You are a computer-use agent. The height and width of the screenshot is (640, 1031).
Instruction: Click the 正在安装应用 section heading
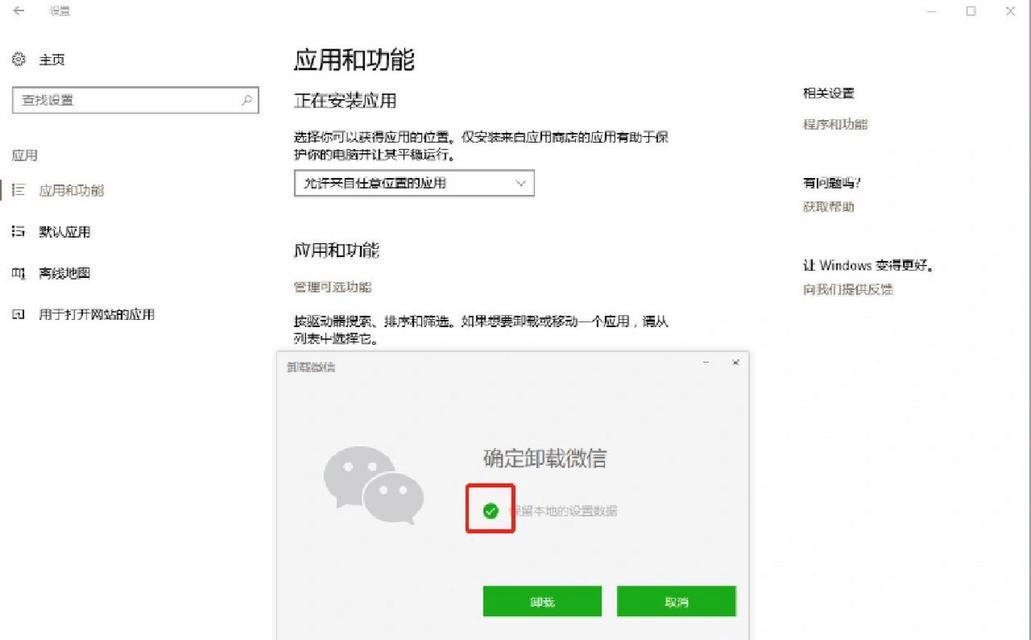click(x=345, y=101)
